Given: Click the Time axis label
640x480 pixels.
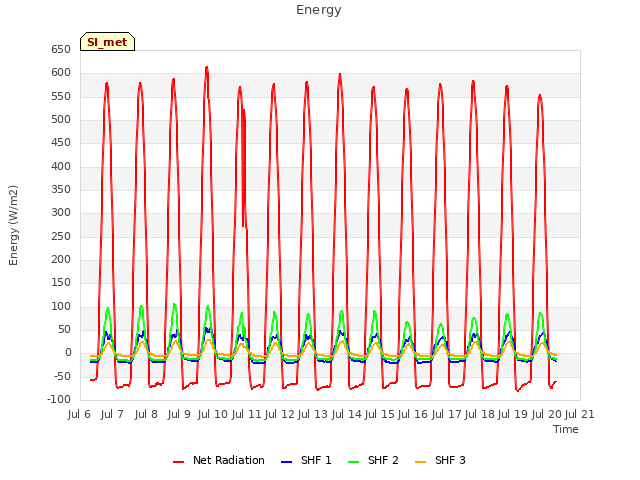Looking at the screenshot, I should coord(566,429).
